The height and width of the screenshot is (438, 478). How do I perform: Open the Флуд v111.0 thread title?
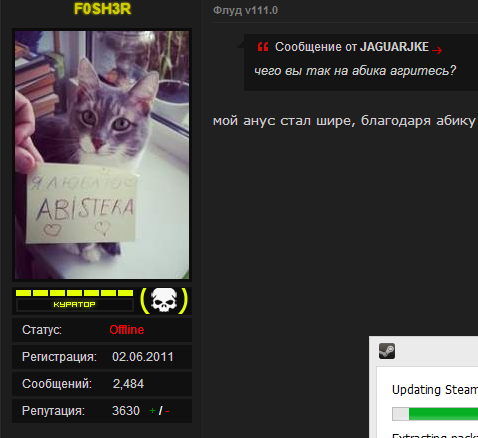point(245,10)
